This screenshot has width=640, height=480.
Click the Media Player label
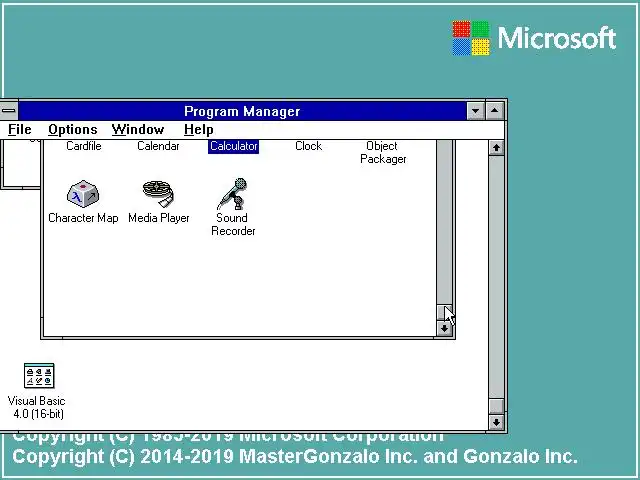(x=159, y=218)
